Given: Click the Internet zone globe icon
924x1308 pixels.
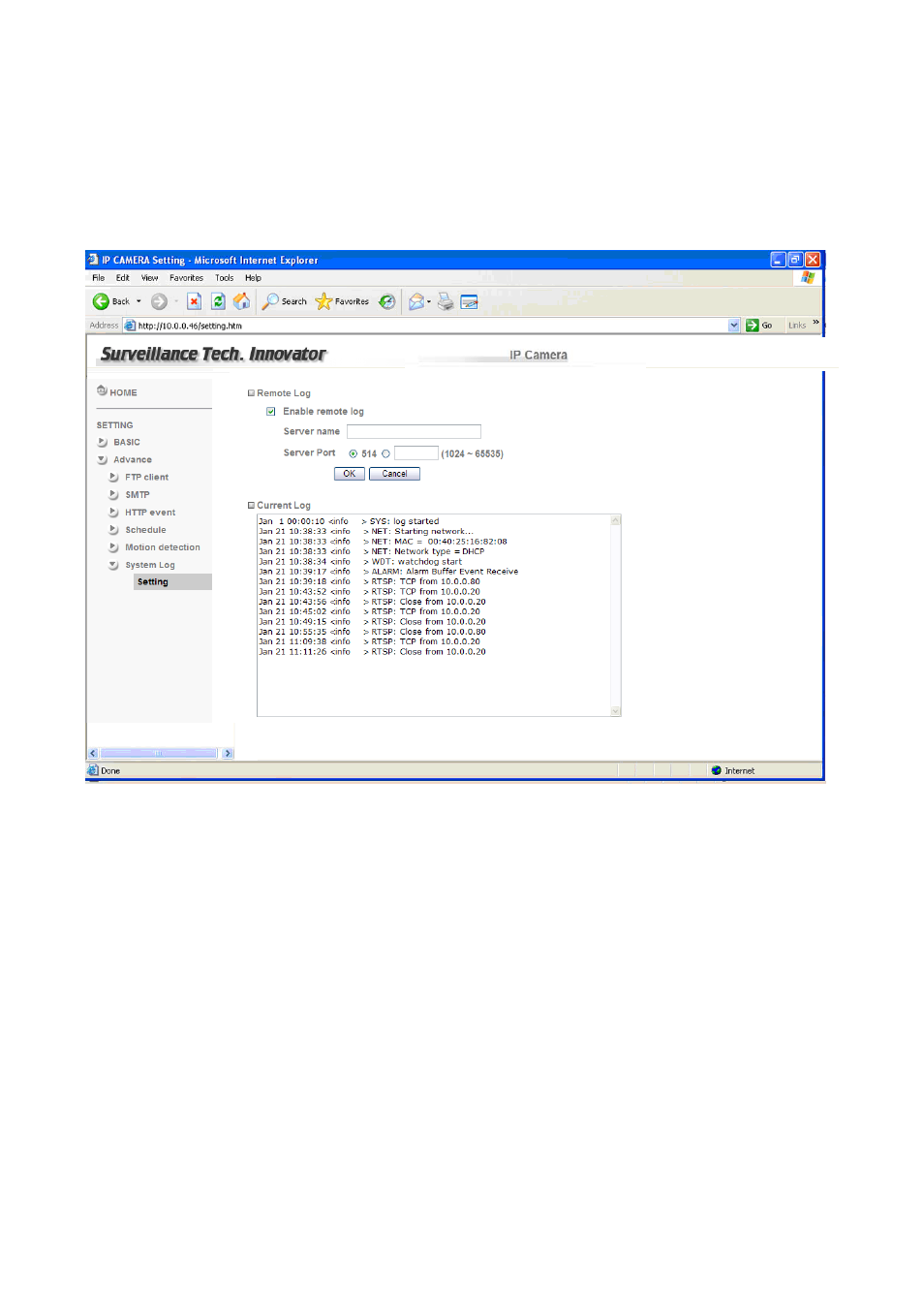Looking at the screenshot, I should click(717, 770).
